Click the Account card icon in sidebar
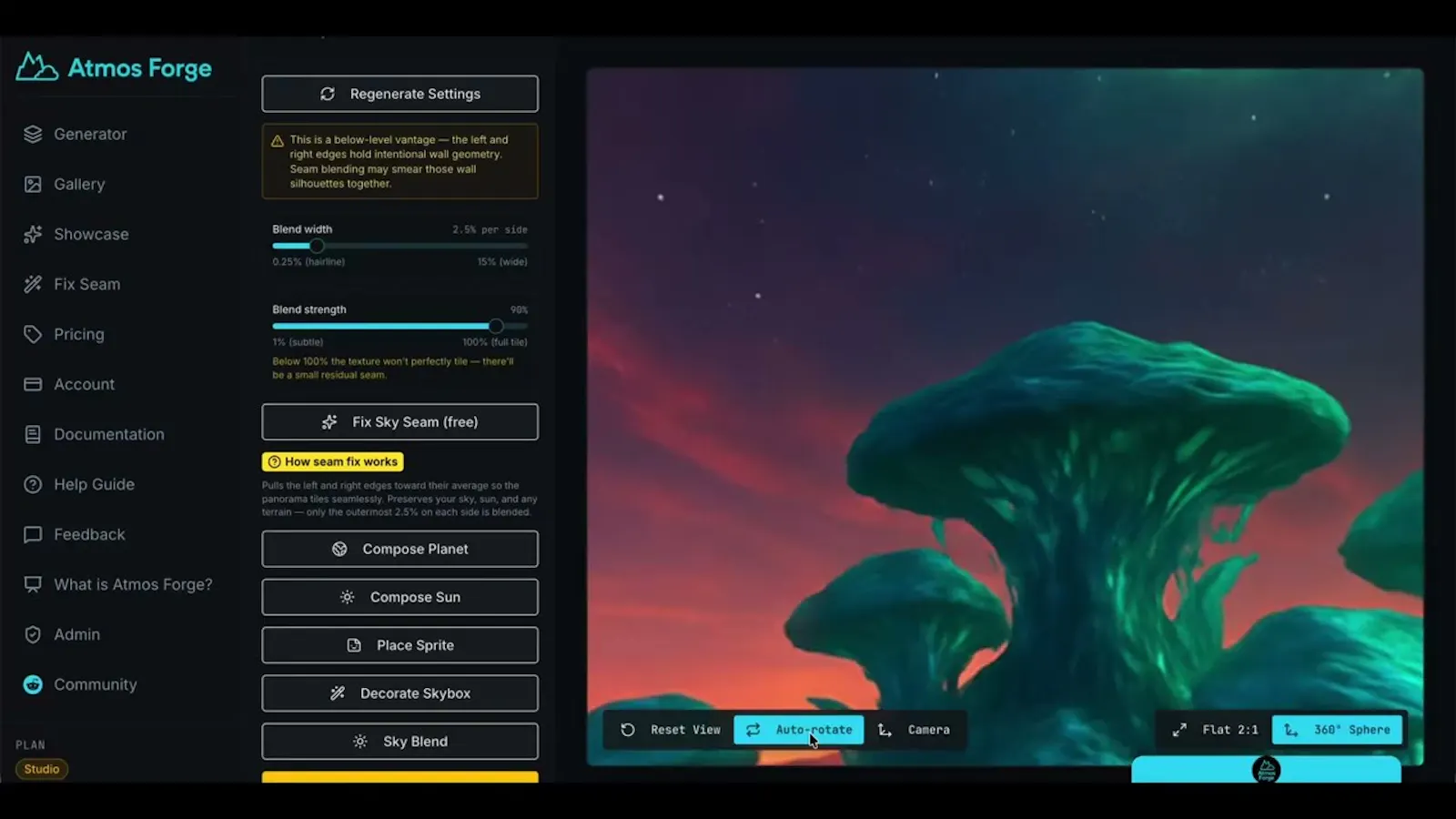 tap(33, 384)
